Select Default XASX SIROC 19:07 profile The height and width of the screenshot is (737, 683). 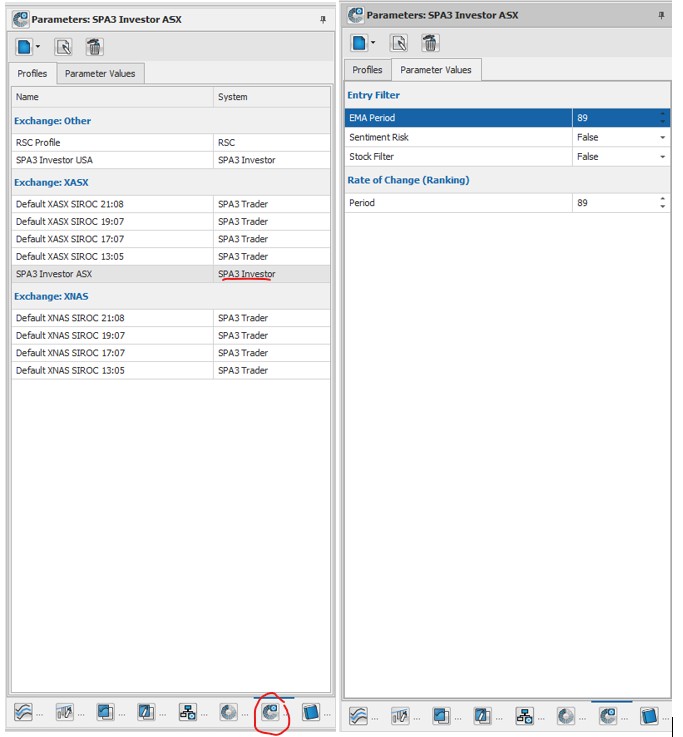pos(171,221)
